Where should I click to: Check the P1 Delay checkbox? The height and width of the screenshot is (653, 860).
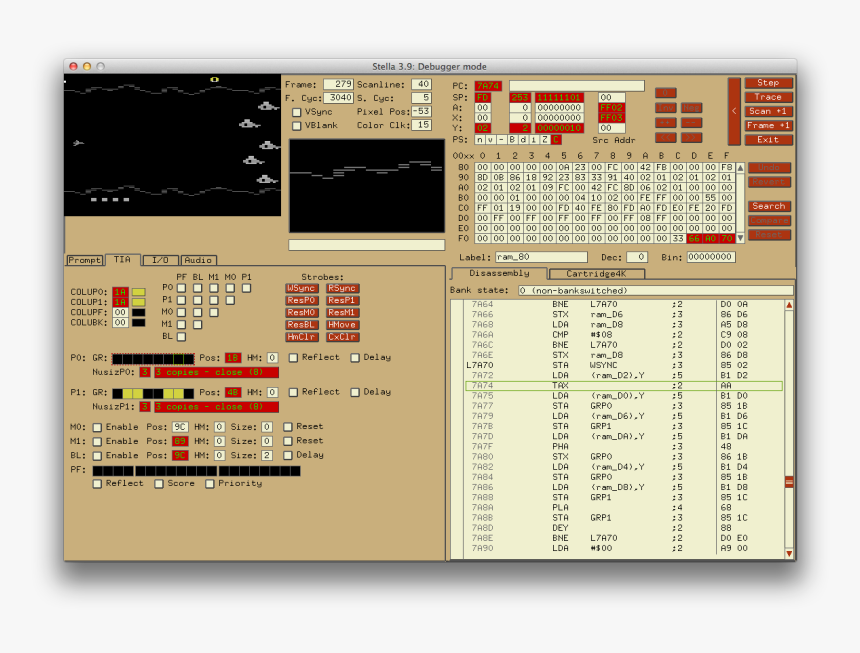[x=355, y=392]
